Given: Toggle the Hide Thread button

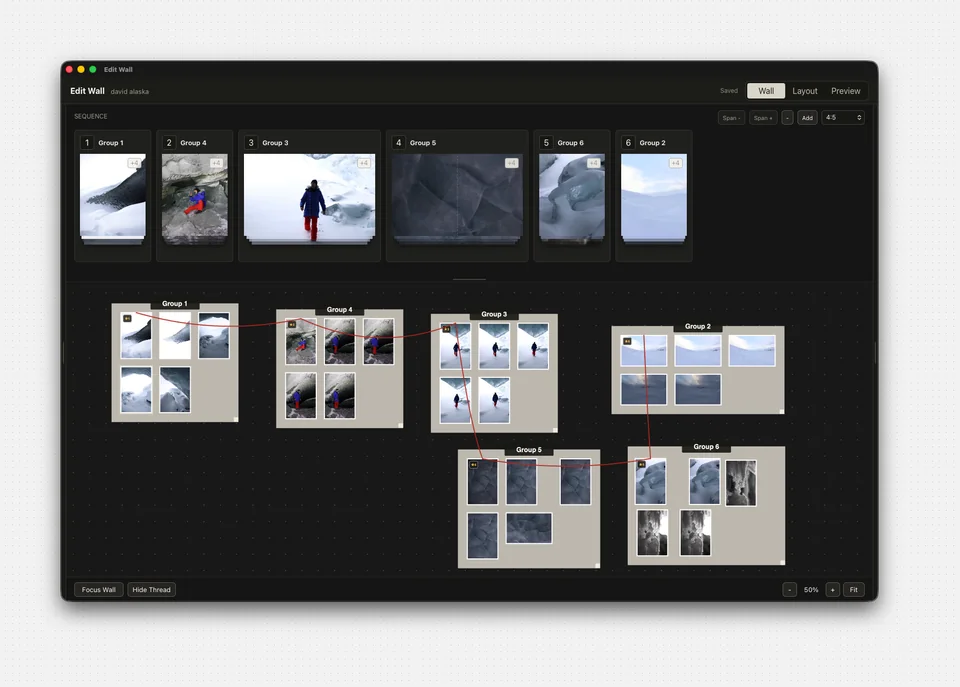Looking at the screenshot, I should click(x=151, y=590).
